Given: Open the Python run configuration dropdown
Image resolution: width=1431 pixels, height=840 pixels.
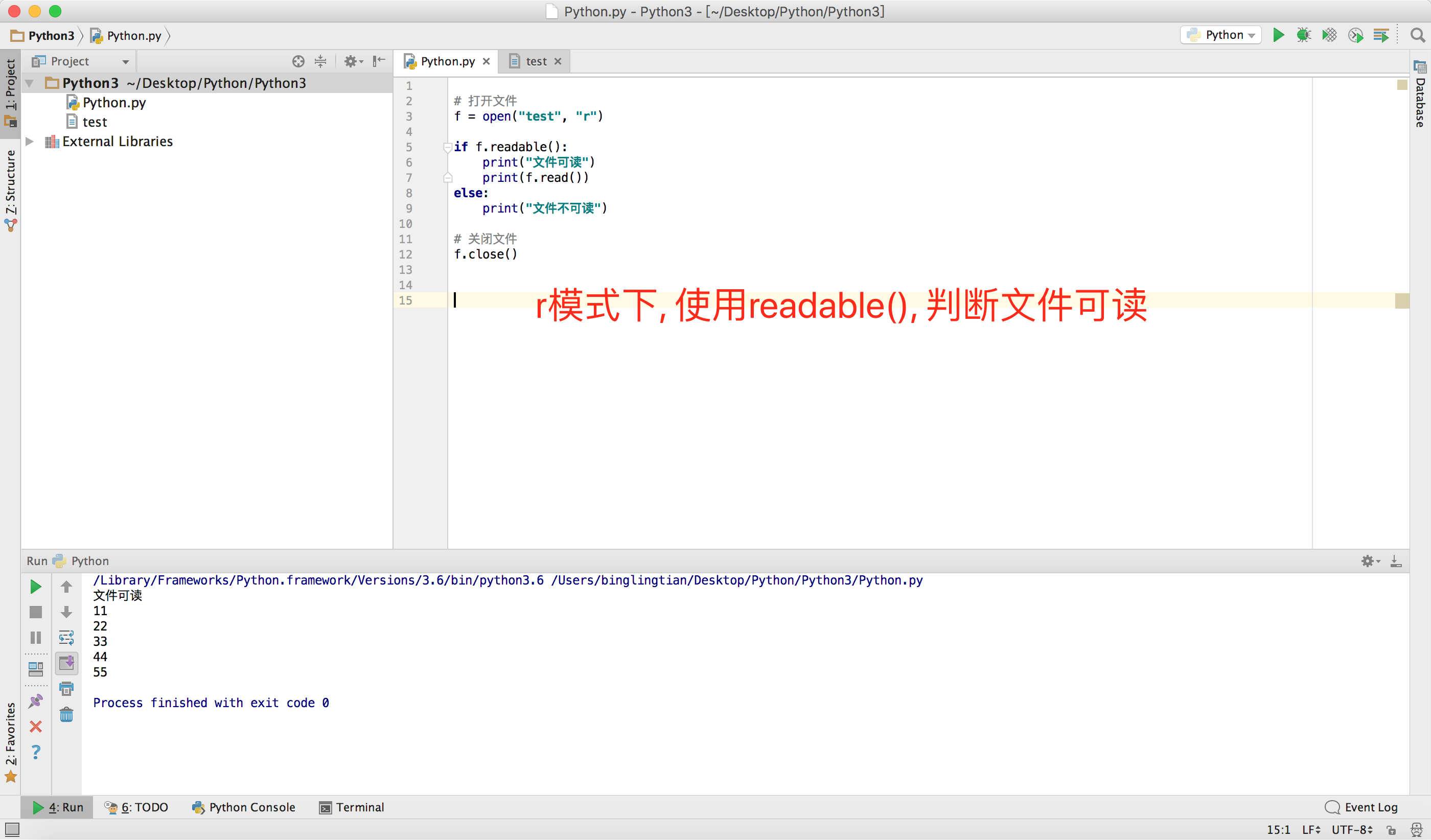Looking at the screenshot, I should tap(1221, 35).
